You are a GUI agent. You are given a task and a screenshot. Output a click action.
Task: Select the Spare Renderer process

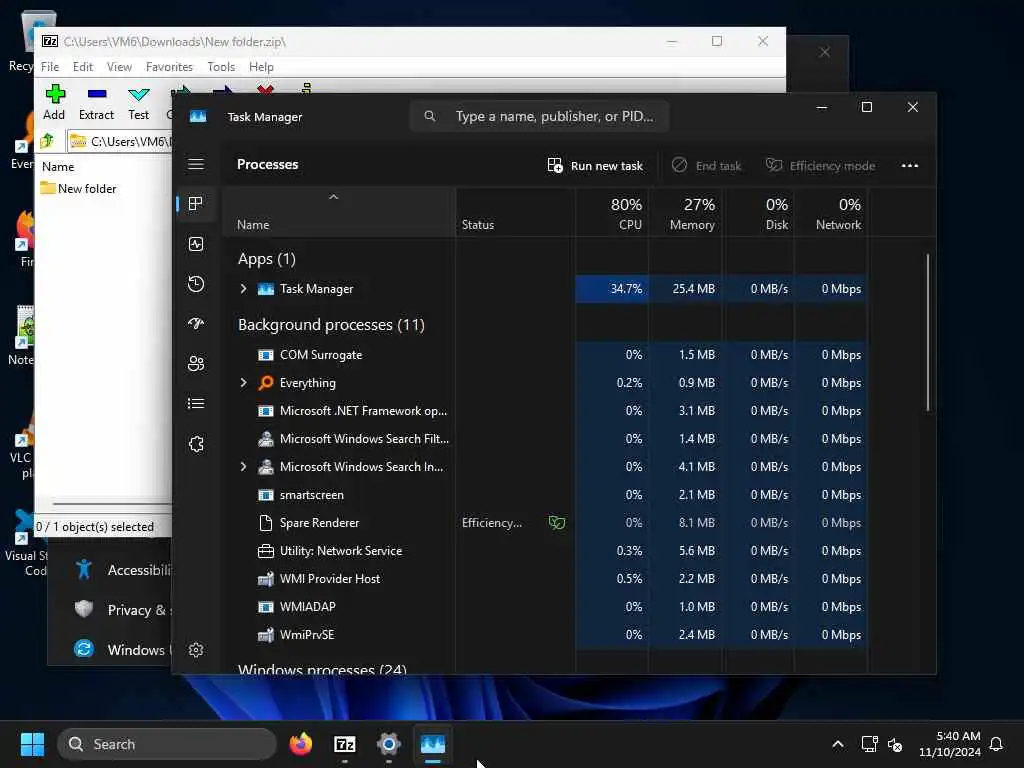545,522
